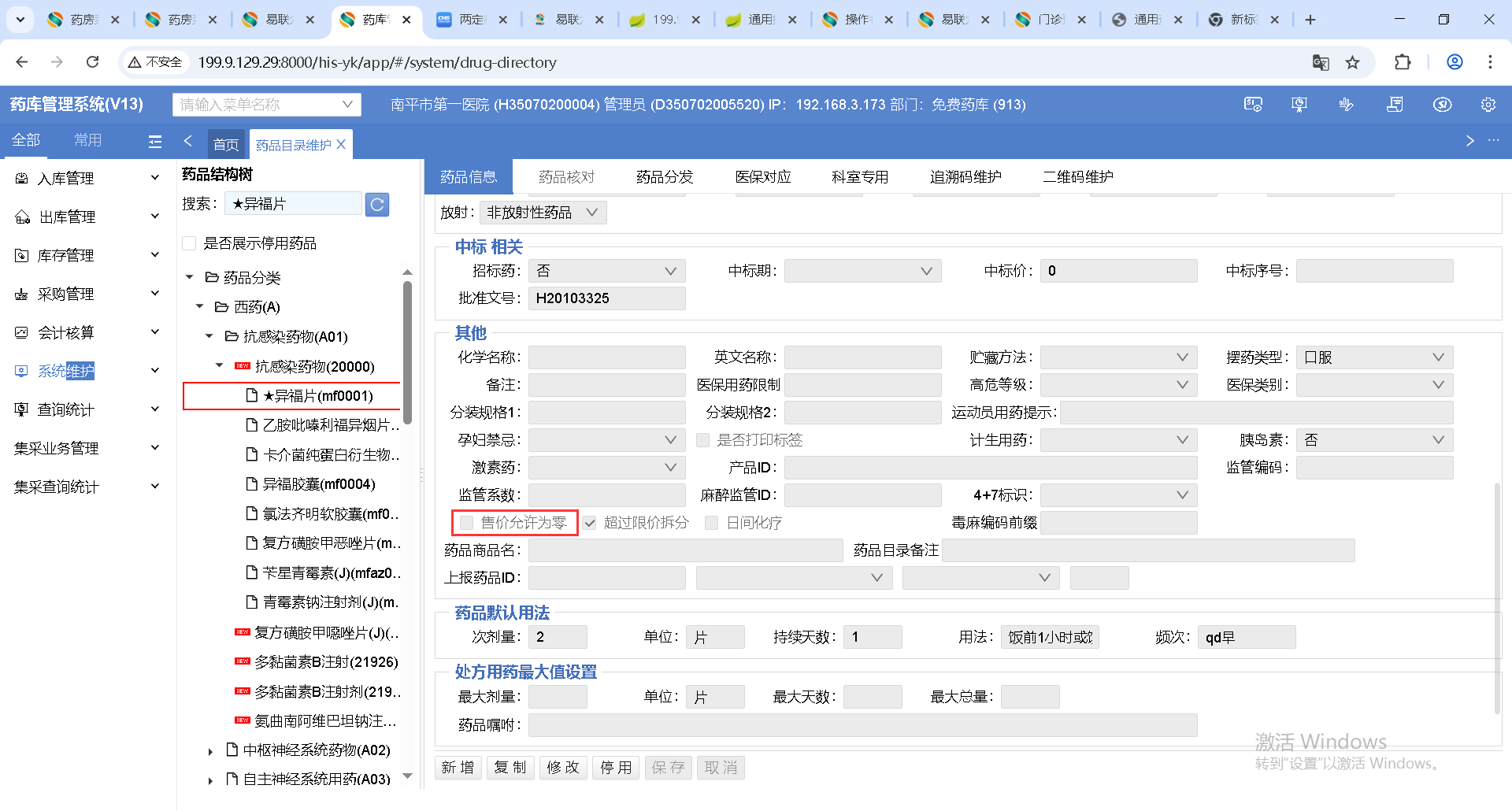Close the 药品目录维护 tab with X
Screen dimensions: 1512x811
[x=341, y=145]
